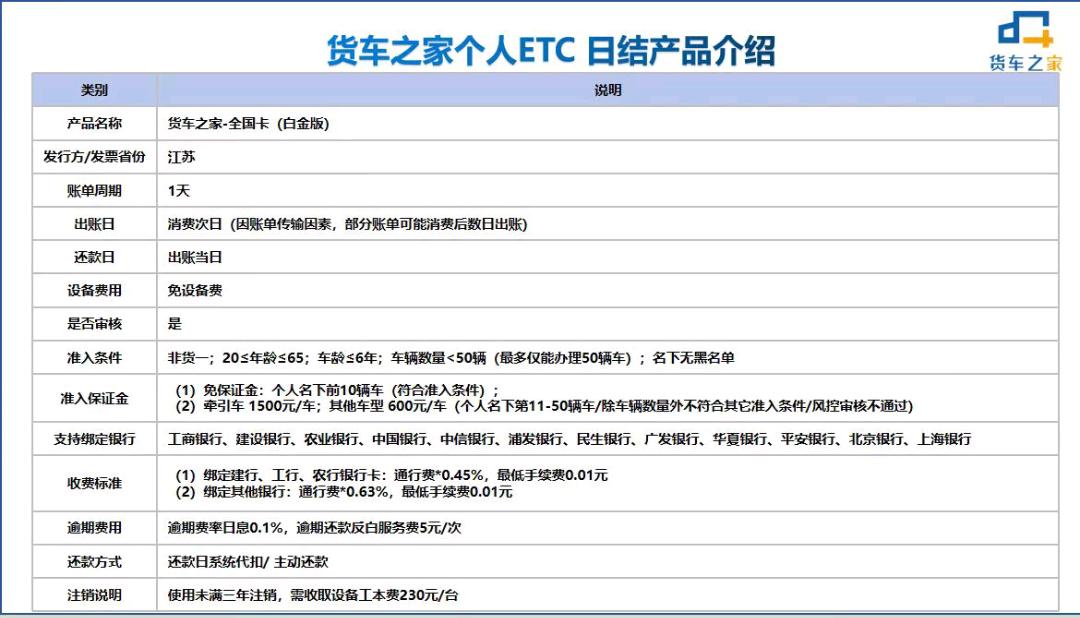Select the 还款日系统代扣/ 主动还款 text
This screenshot has height=618, width=1080.
coord(248,562)
